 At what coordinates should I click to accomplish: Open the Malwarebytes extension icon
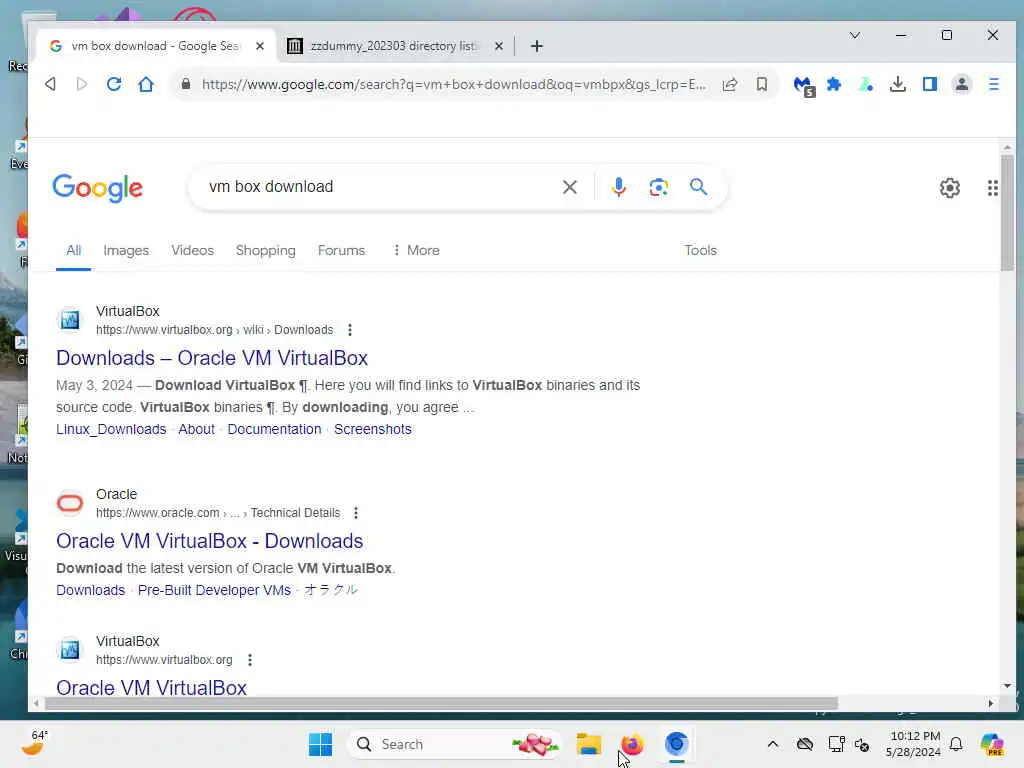coord(803,85)
